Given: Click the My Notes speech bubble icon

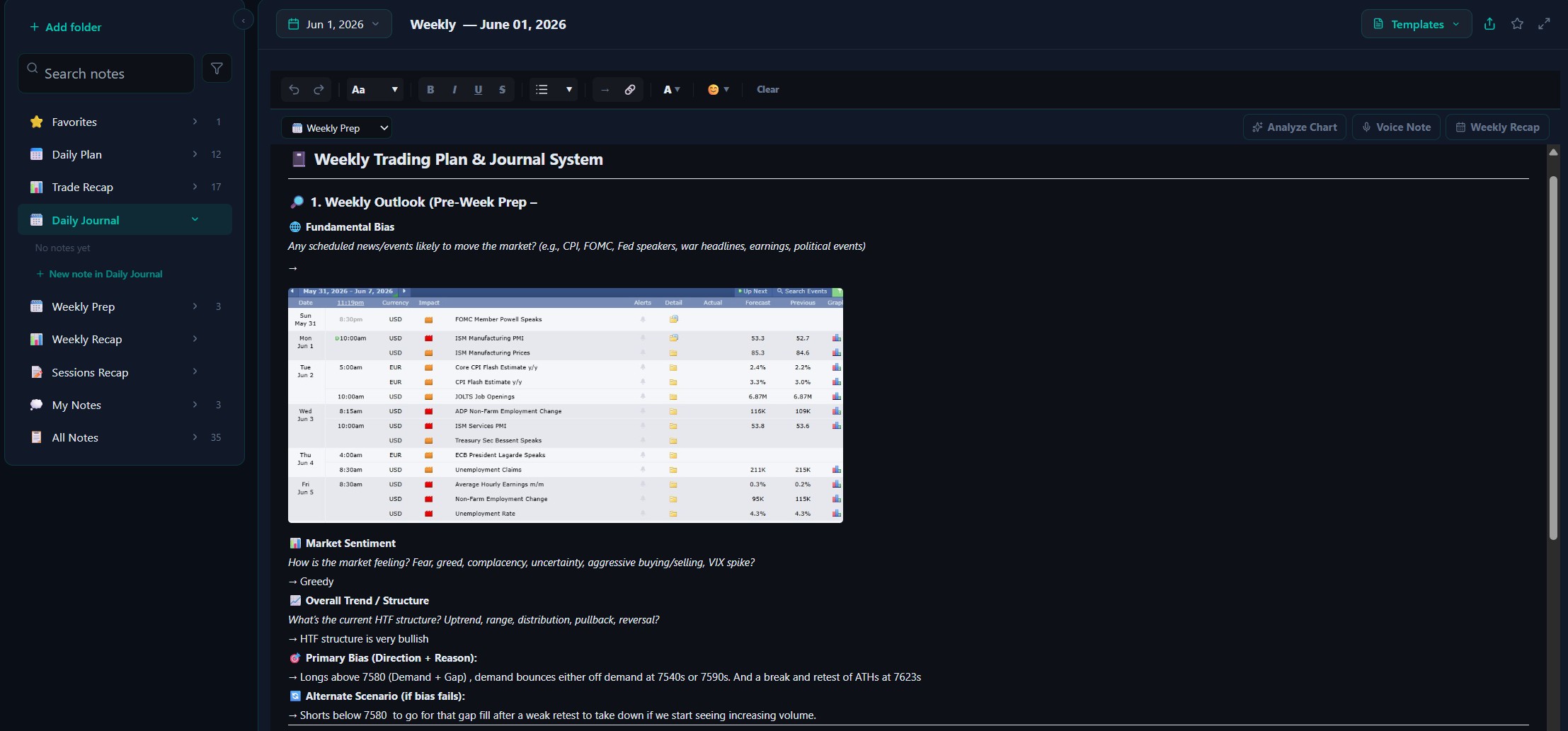Looking at the screenshot, I should click(x=37, y=405).
